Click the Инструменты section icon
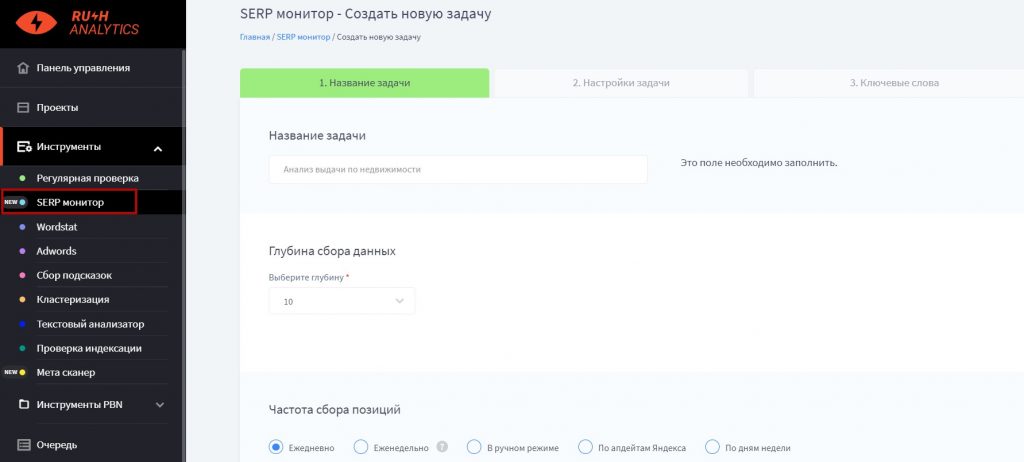The height and width of the screenshot is (462, 1024). [24, 147]
